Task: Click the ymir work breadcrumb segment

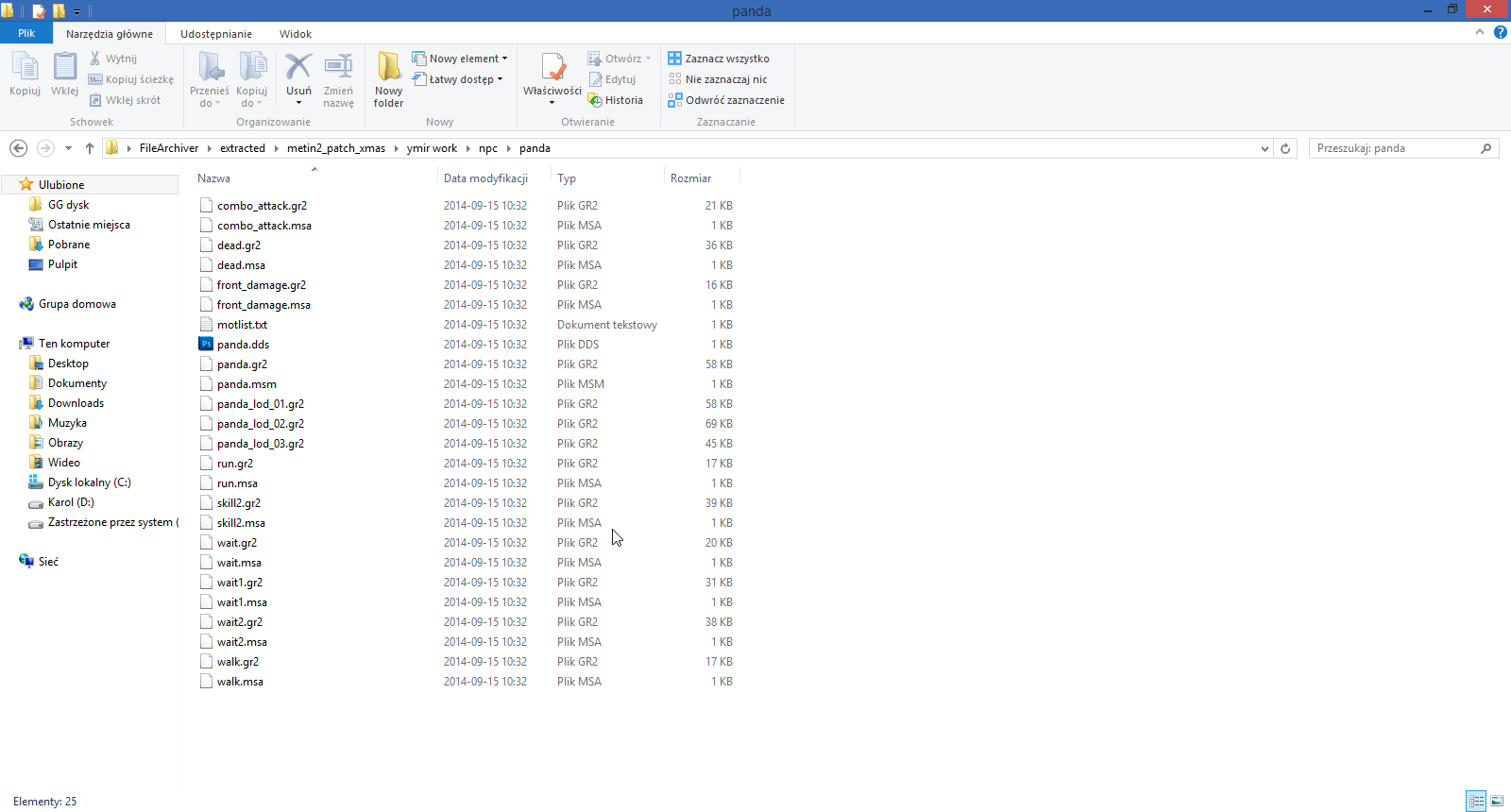Action: click(432, 148)
